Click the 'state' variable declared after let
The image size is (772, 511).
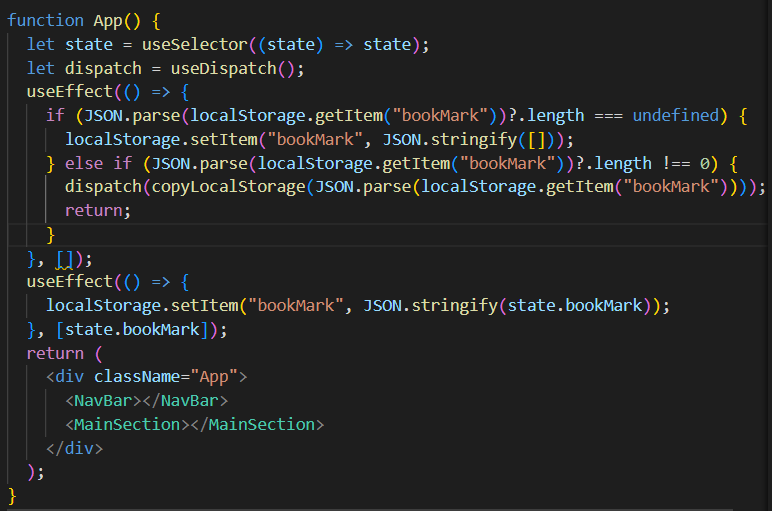tap(89, 44)
